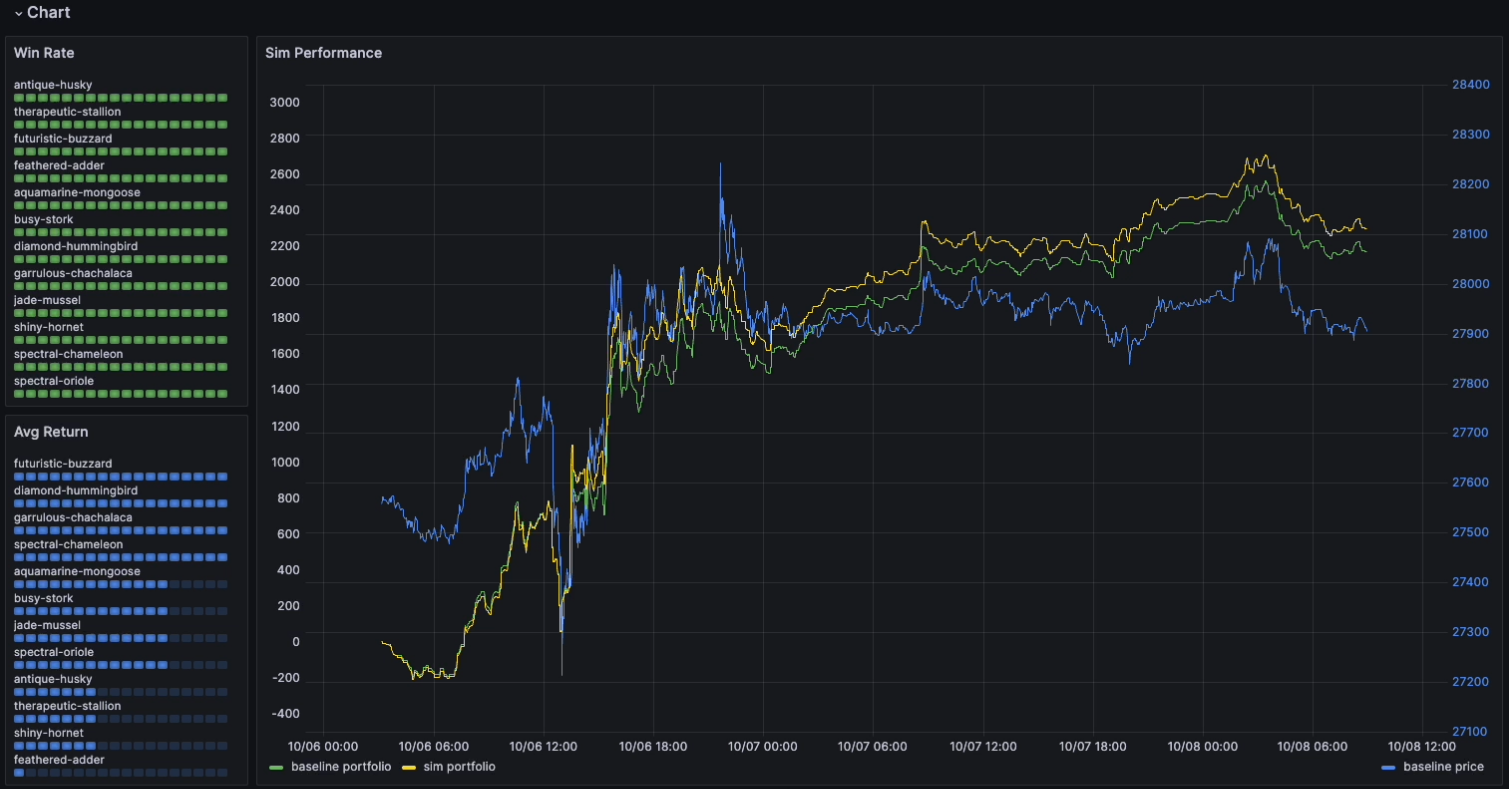
Task: Click the -400 left axis value
Action: 285,714
